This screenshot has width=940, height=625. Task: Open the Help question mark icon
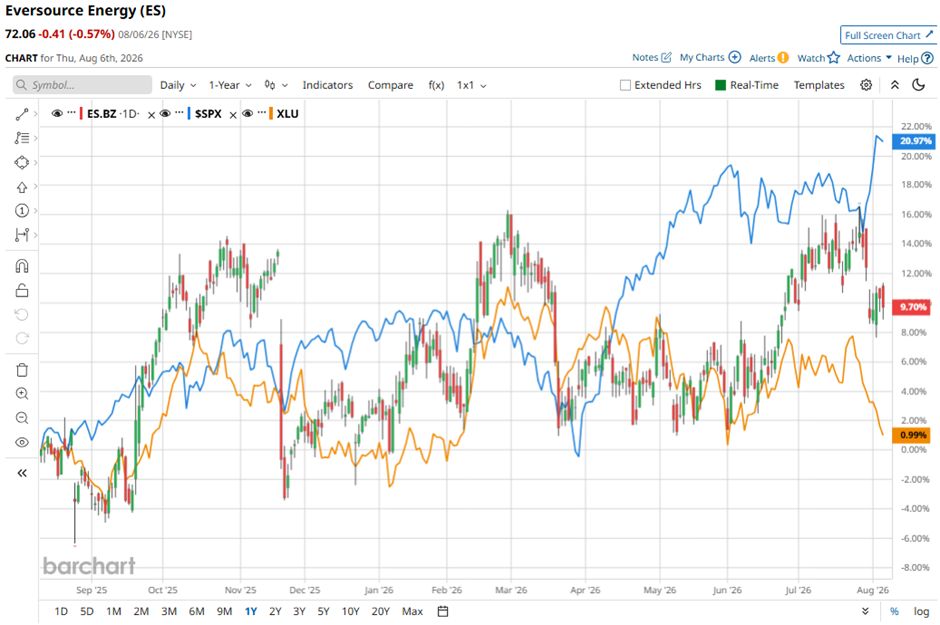pyautogui.click(x=927, y=58)
